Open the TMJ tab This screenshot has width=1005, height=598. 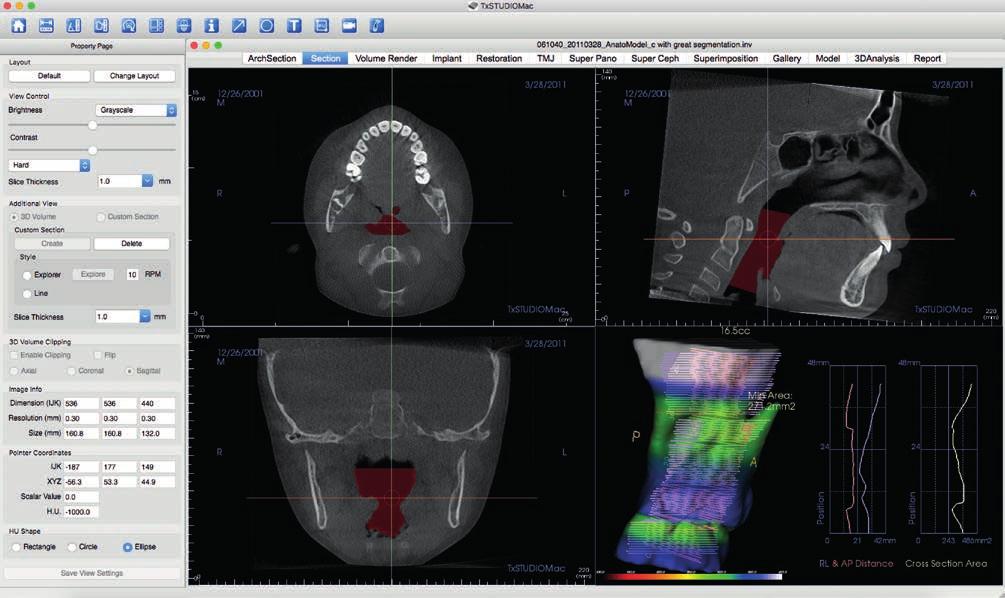pos(545,58)
